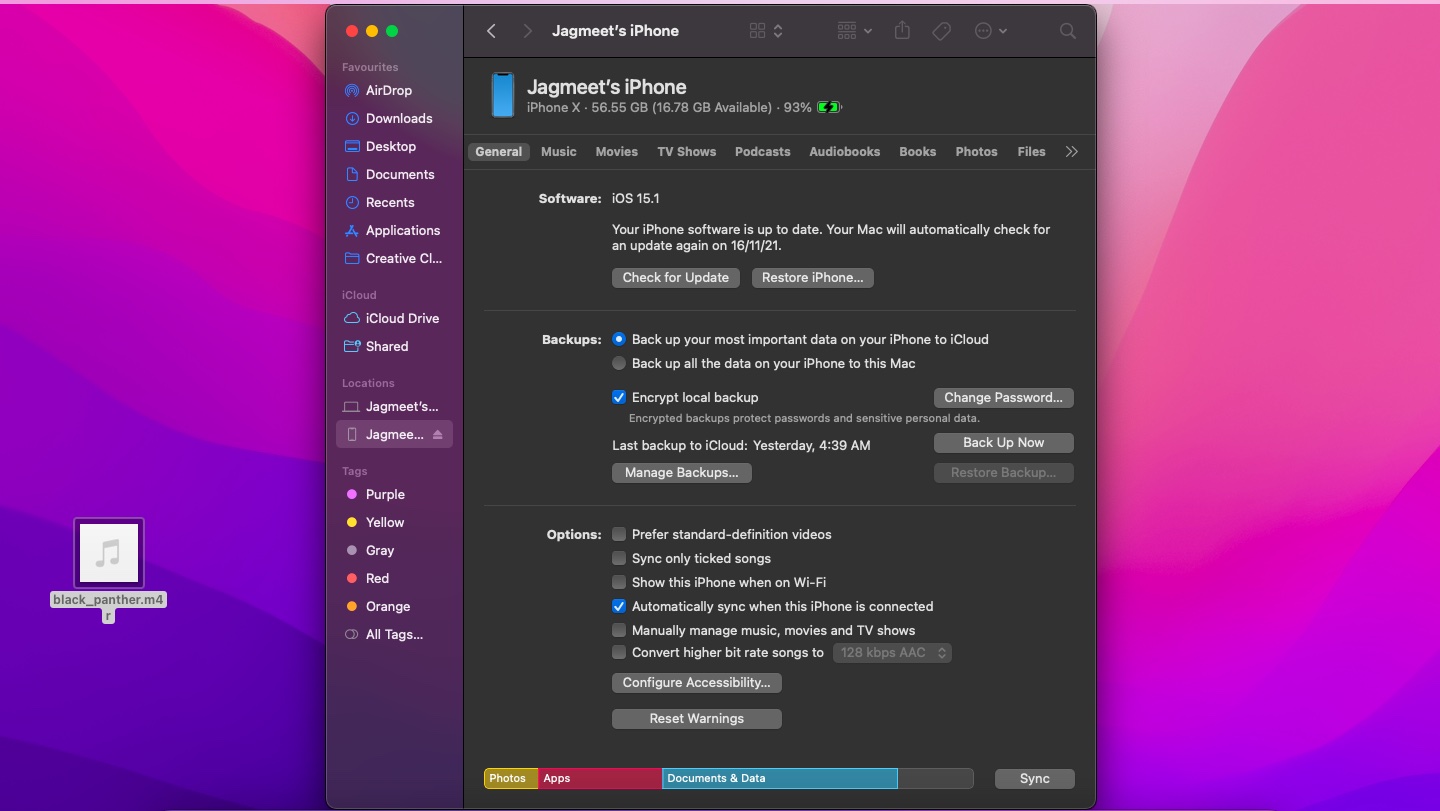
Task: Click Configure Accessibility button
Action: (696, 683)
